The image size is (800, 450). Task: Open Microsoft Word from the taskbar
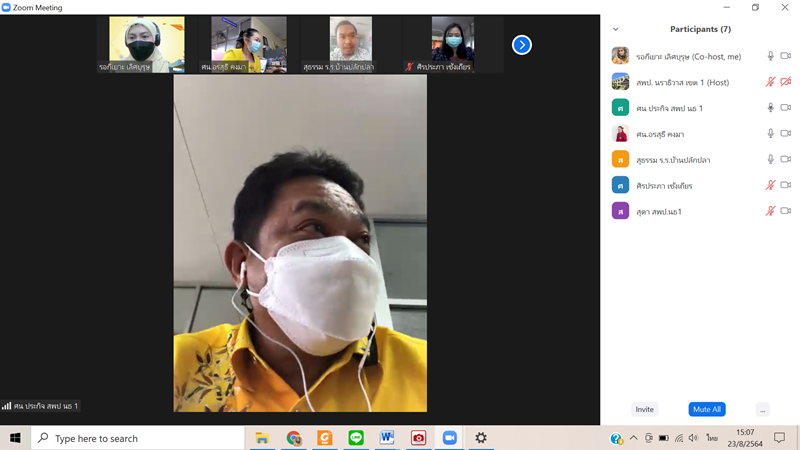point(387,438)
